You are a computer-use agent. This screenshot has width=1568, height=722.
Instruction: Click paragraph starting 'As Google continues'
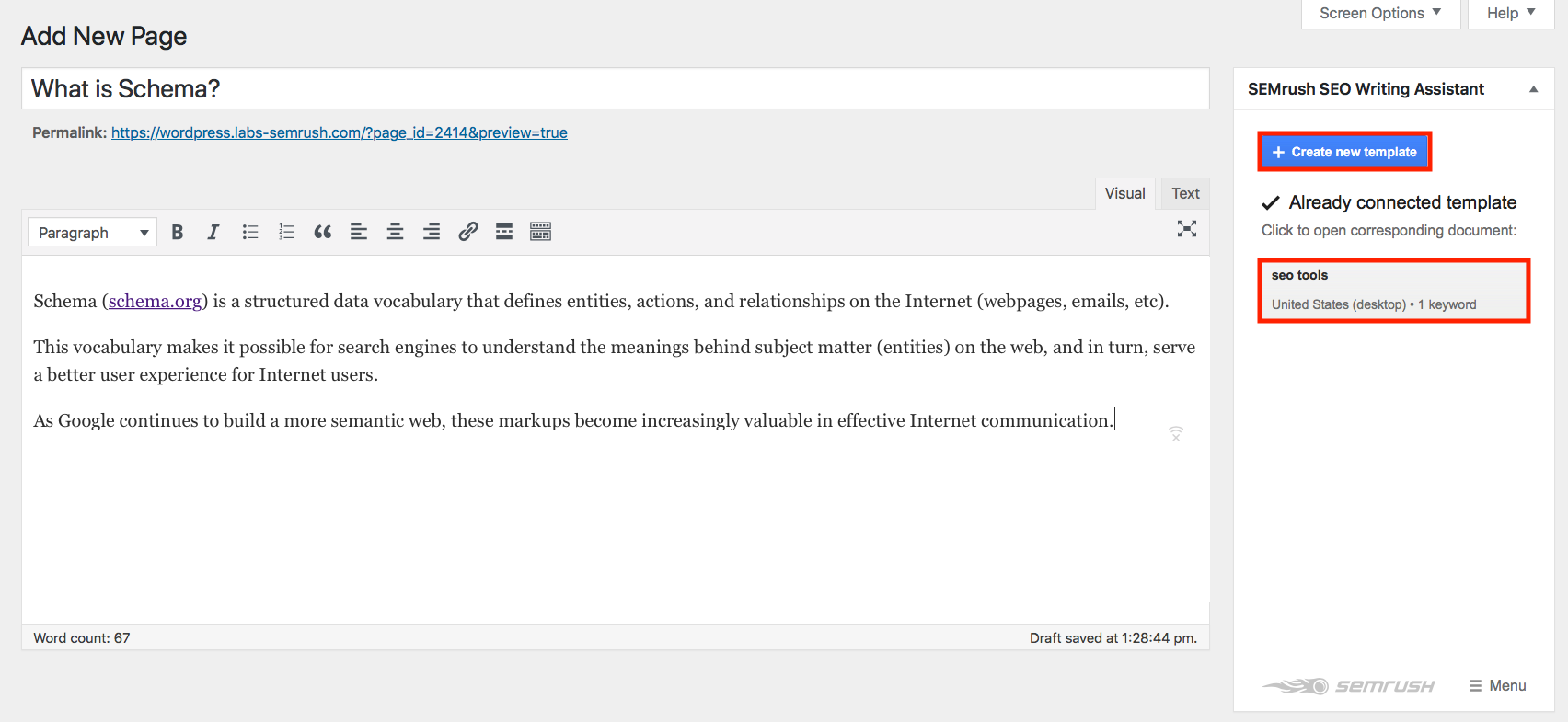(574, 420)
